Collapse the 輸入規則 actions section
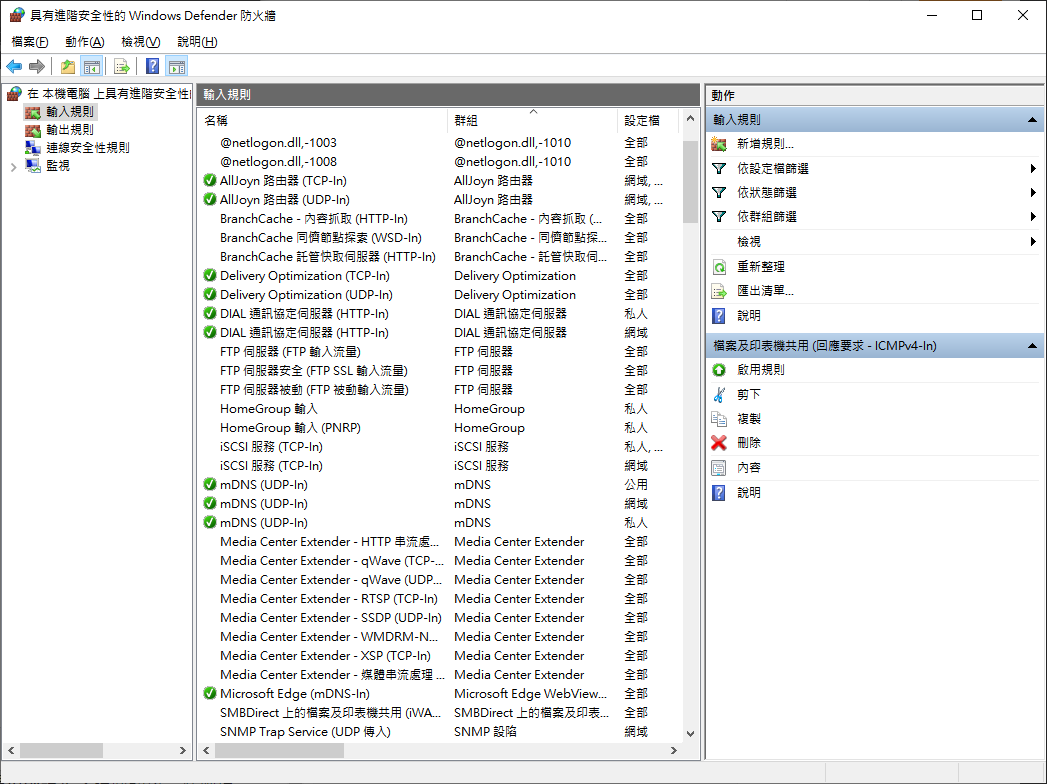This screenshot has width=1047, height=784. [x=1032, y=120]
